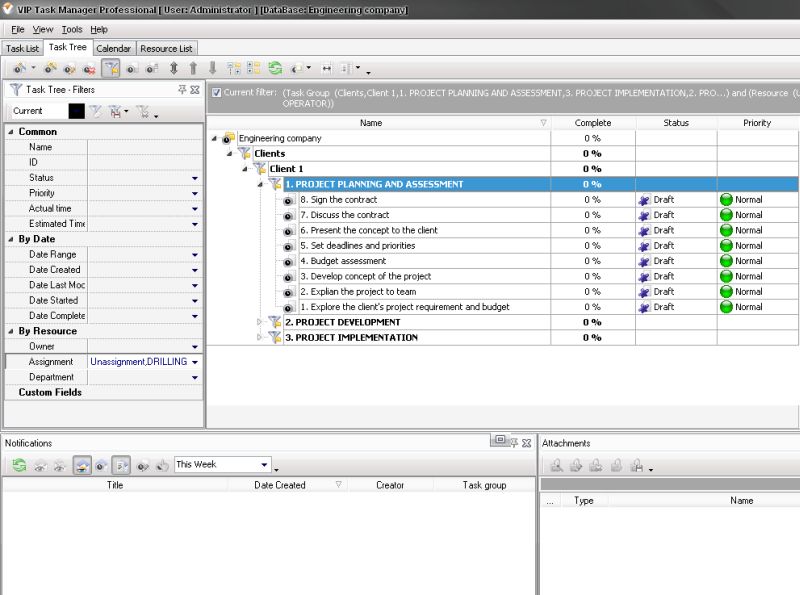Click the double-headed vertical arrow toolbar icon
800x595 pixels.
173,68
